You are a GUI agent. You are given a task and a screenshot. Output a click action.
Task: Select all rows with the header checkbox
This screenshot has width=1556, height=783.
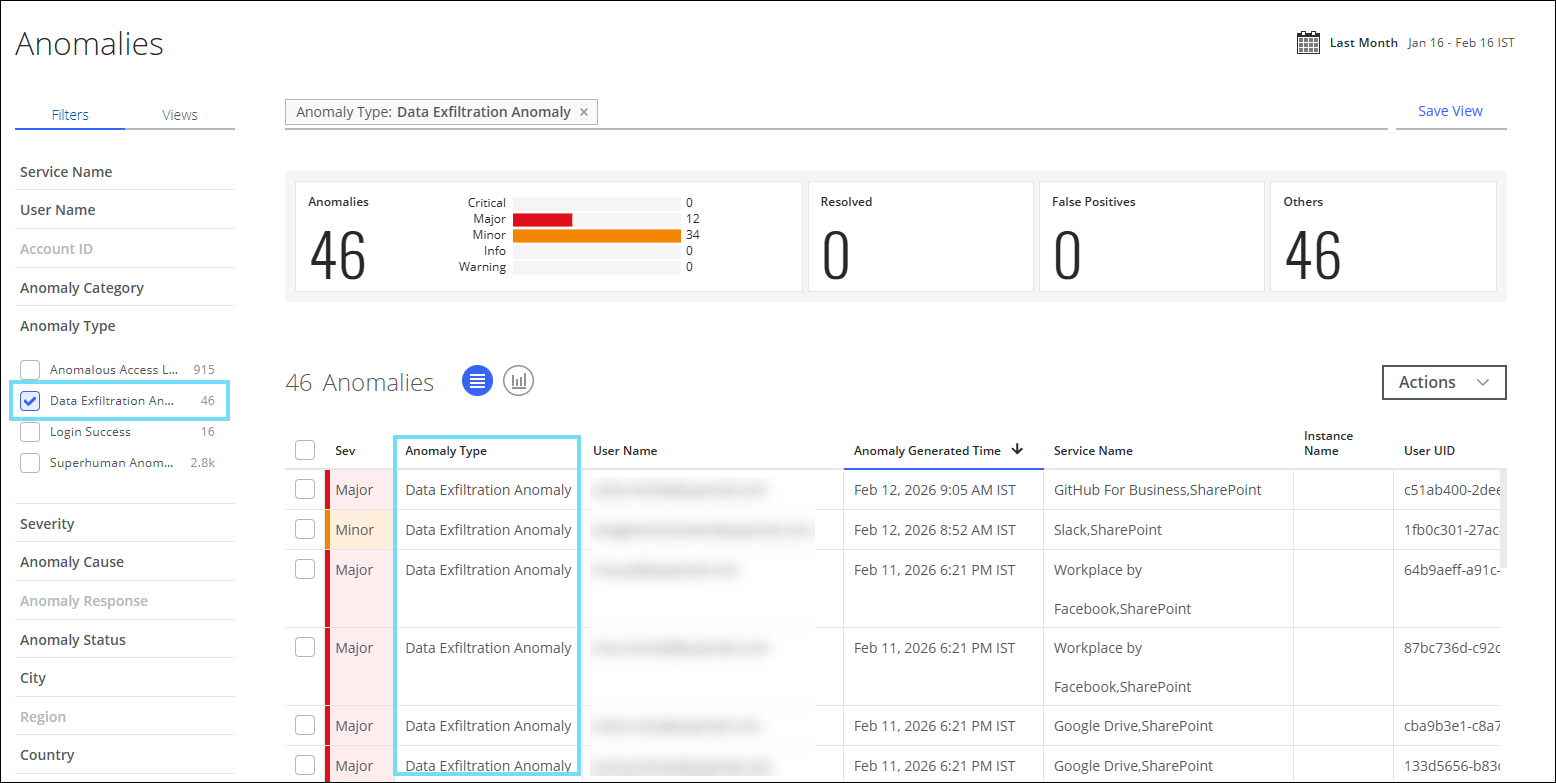pyautogui.click(x=305, y=451)
